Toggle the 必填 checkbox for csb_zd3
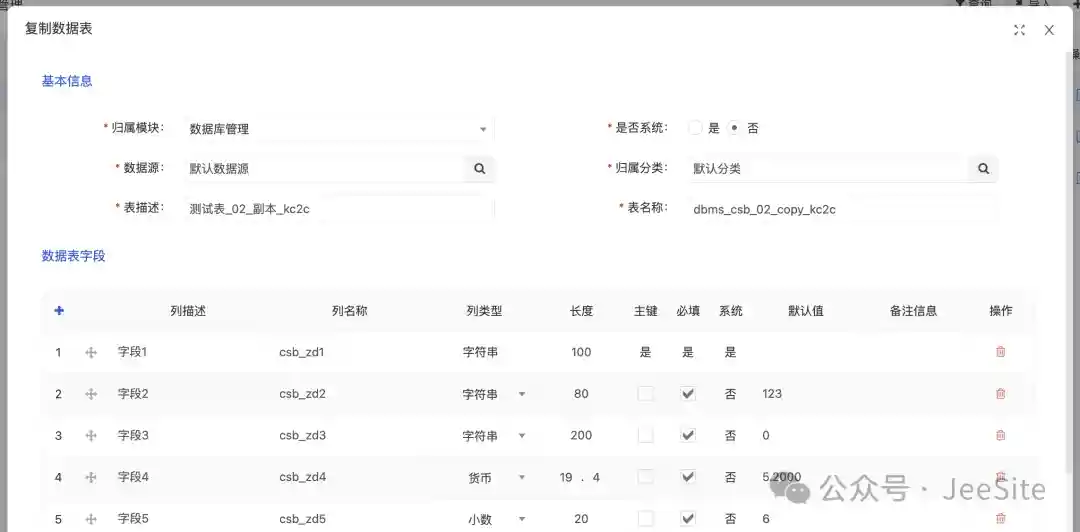Viewport: 1080px width, 532px height. click(688, 435)
